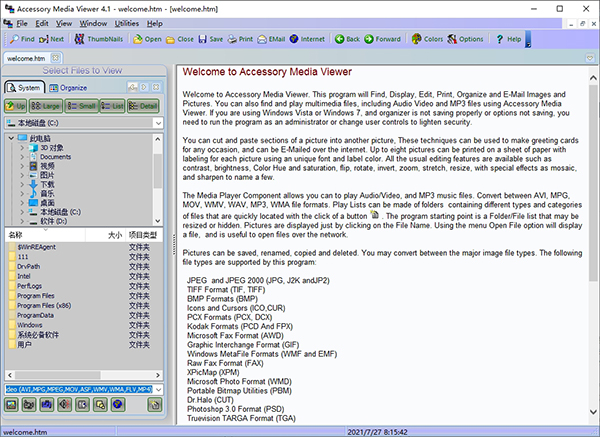Select the System tab
The image size is (600, 437).
point(24,88)
